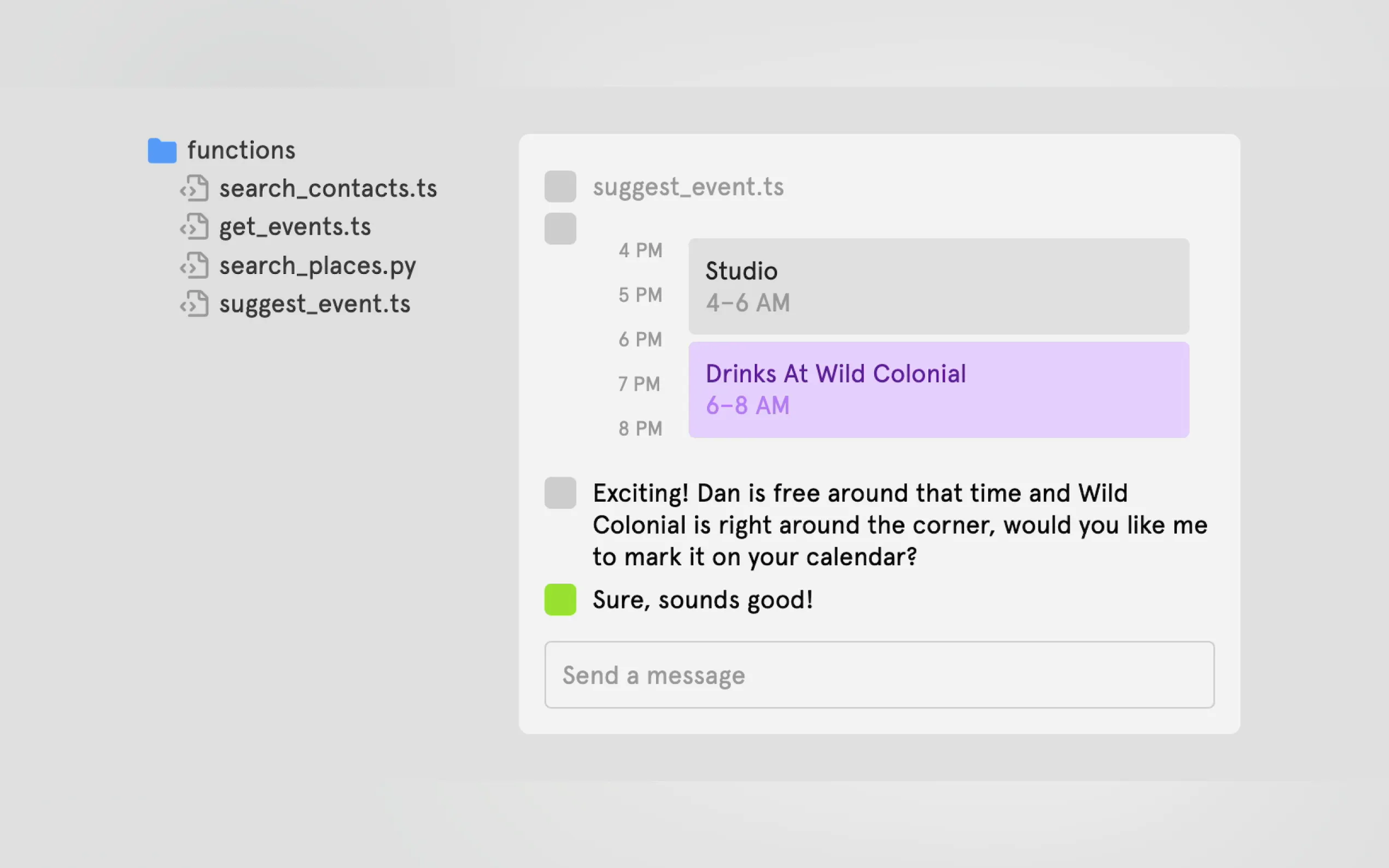
Task: Click the blue functions folder icon
Action: tap(162, 150)
